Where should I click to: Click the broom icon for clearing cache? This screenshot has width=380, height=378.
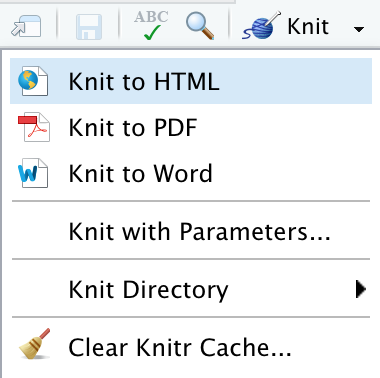[x=35, y=344]
